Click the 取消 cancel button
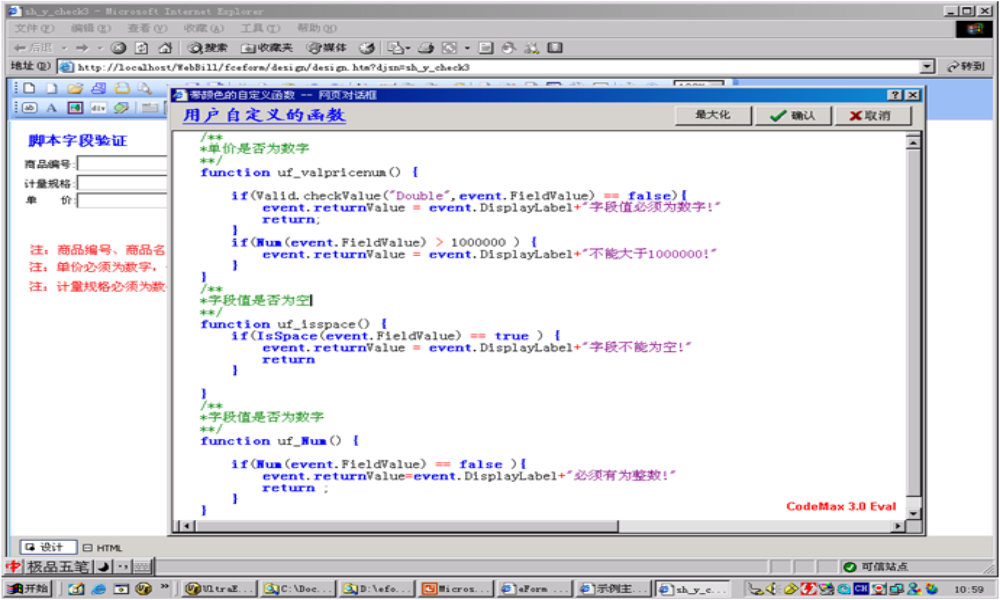The image size is (1000, 600). point(873,115)
